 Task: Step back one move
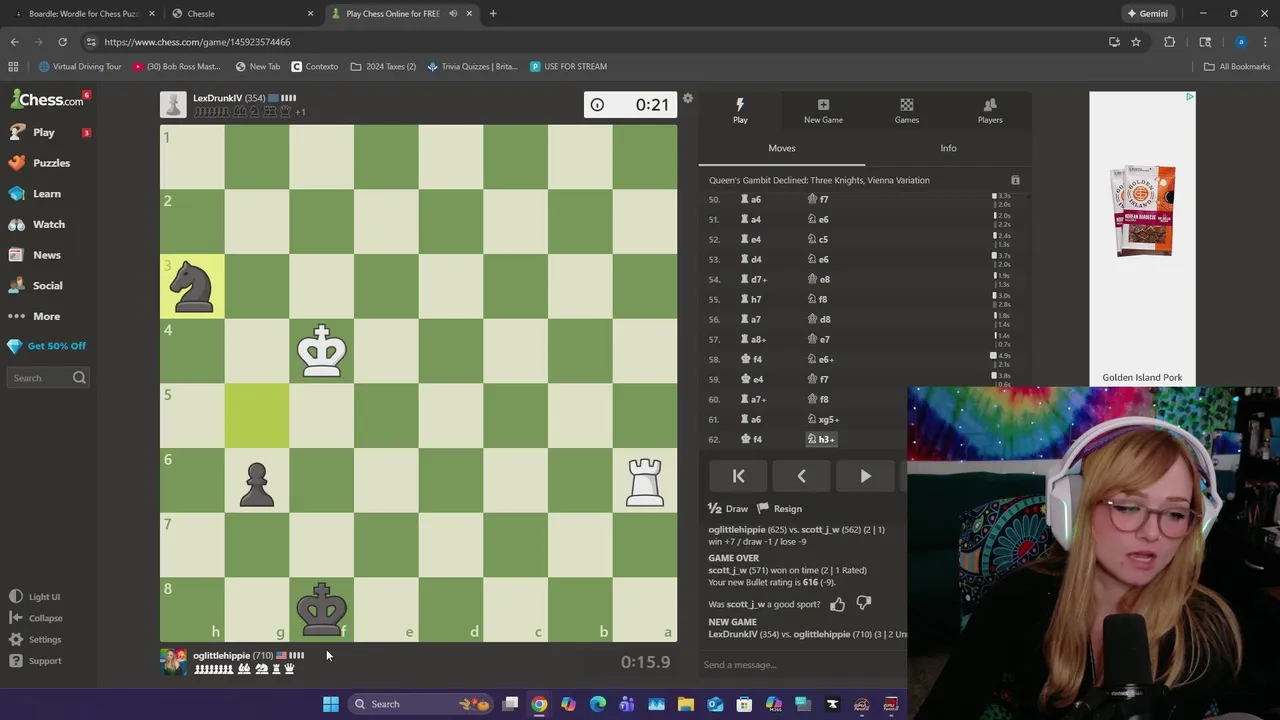click(x=801, y=476)
